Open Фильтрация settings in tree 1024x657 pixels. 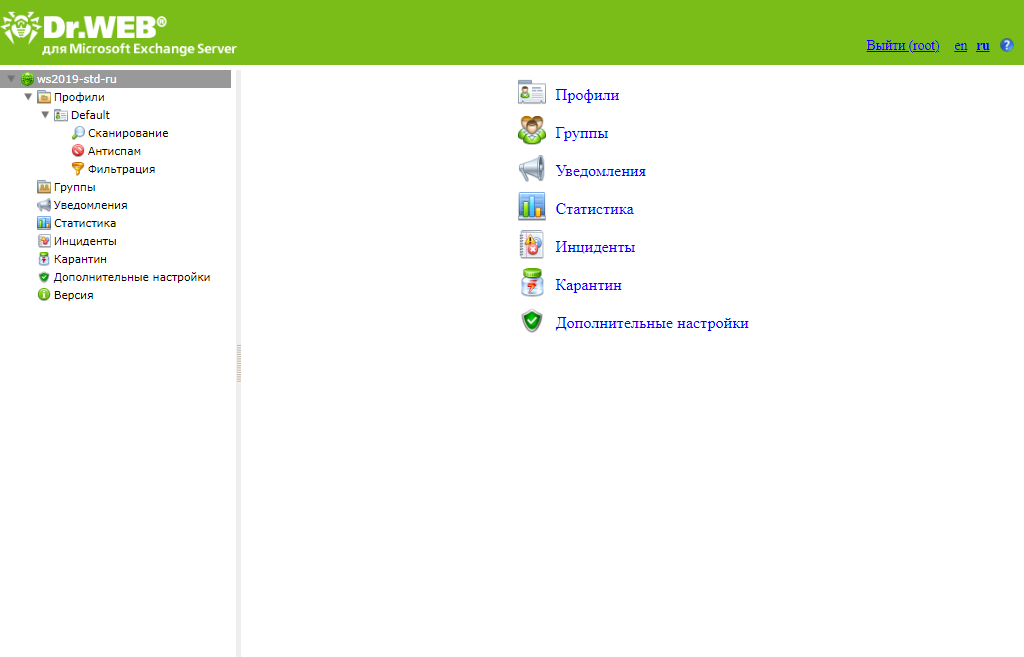point(121,169)
